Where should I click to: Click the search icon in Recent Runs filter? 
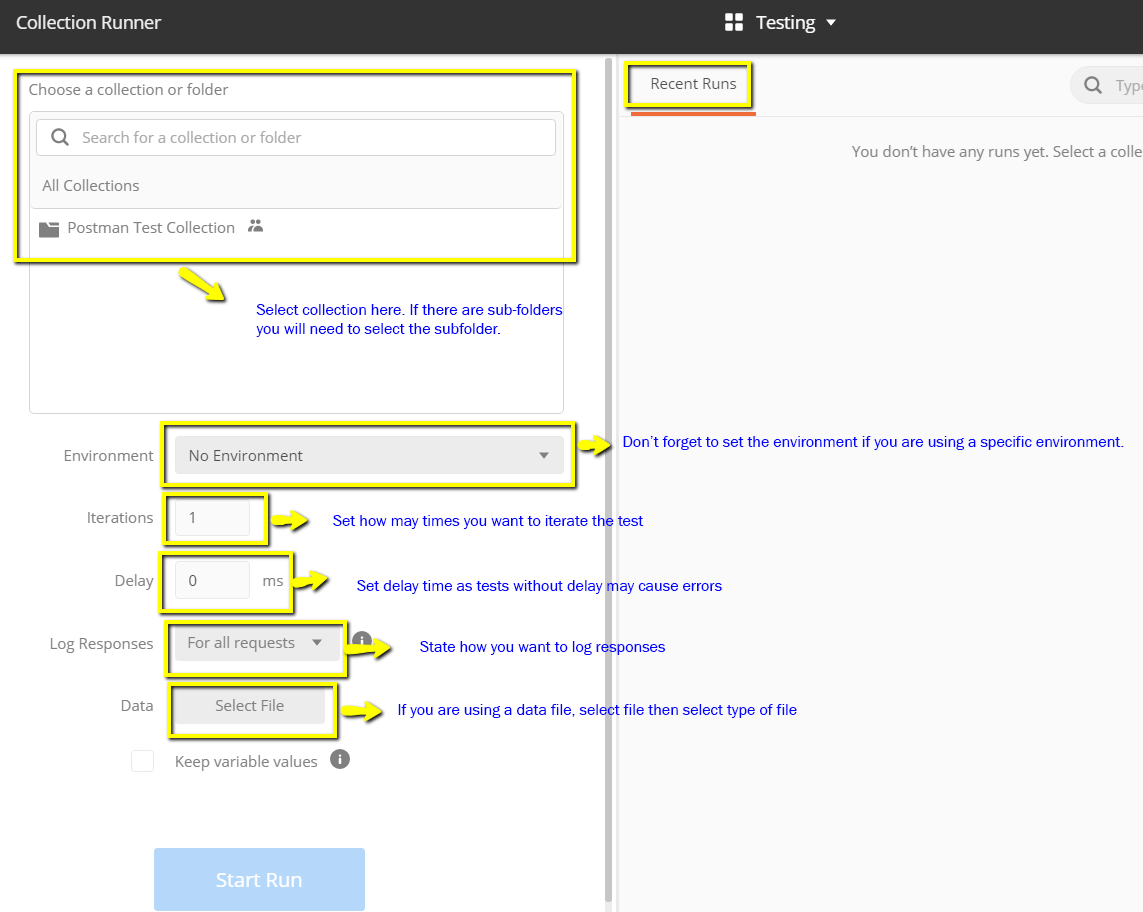pyautogui.click(x=1093, y=85)
